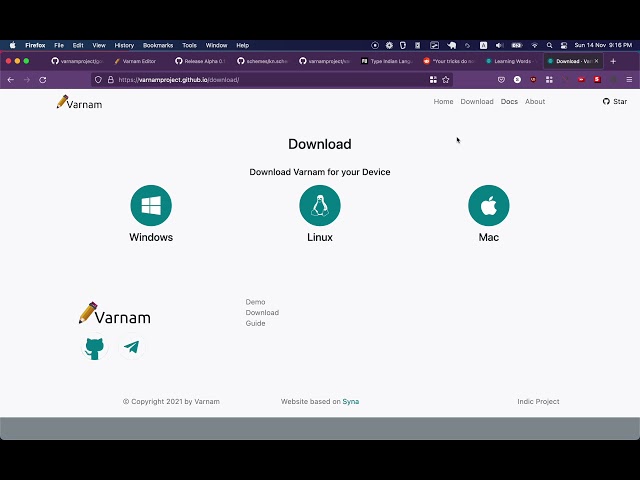
Task: Bookmark this page with the star icon
Action: [446, 80]
